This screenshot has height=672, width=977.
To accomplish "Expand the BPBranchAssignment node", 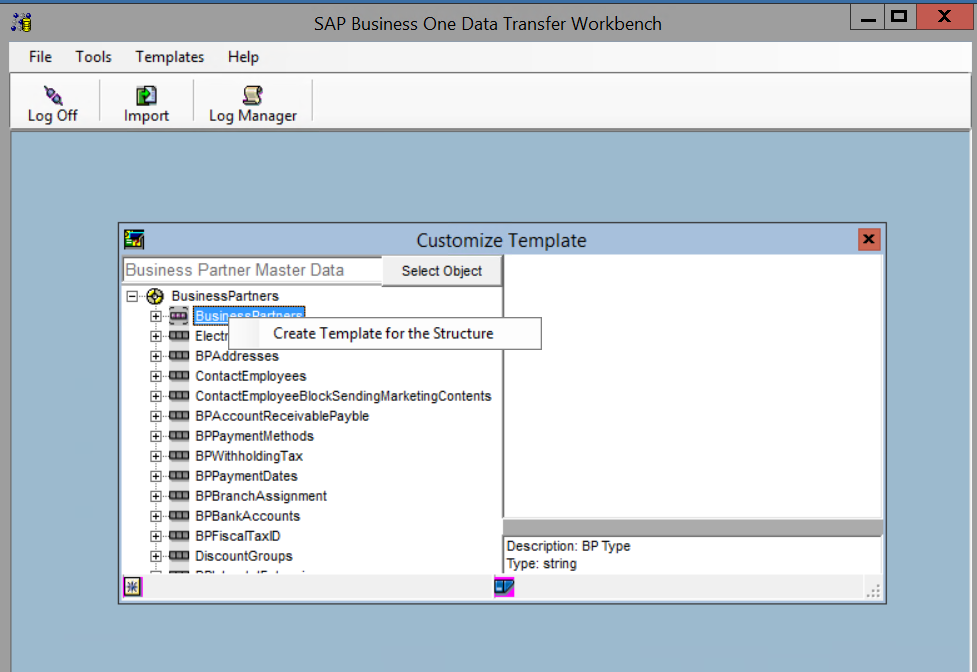I will 156,496.
